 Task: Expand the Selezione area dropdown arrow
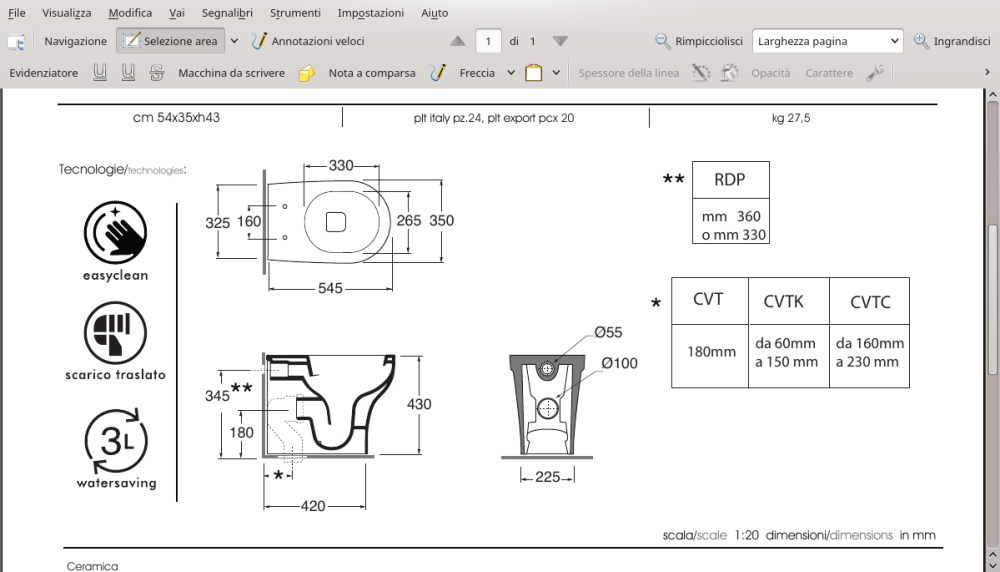[x=234, y=41]
